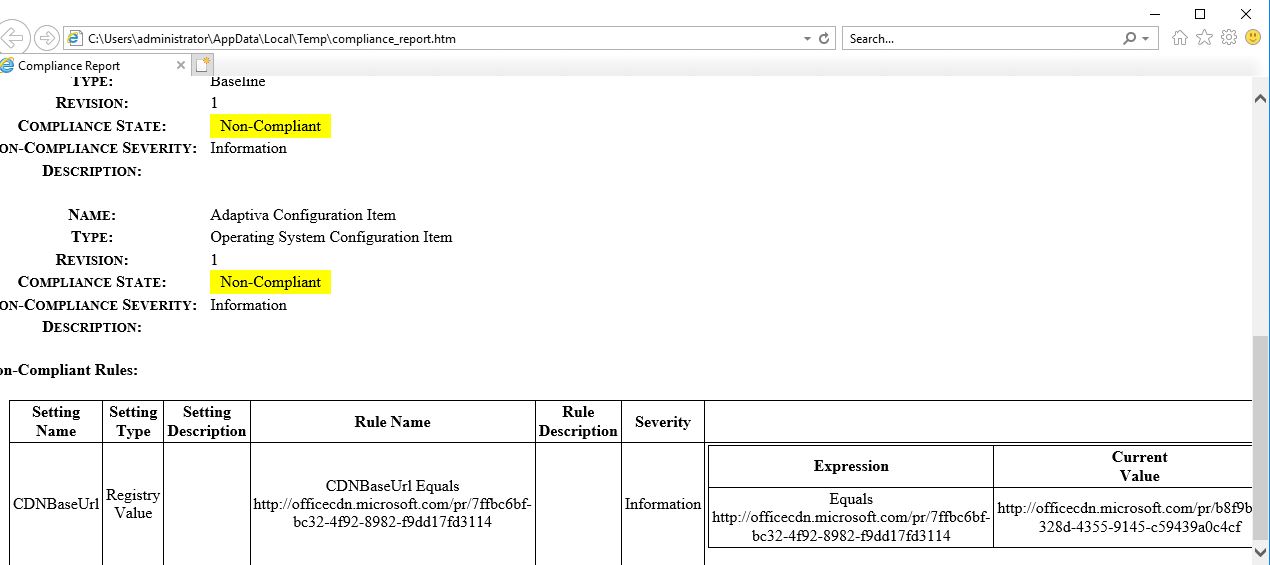Screen dimensions: 1270x565
Task: Click the magnifier search icon
Action: pyautogui.click(x=1129, y=39)
